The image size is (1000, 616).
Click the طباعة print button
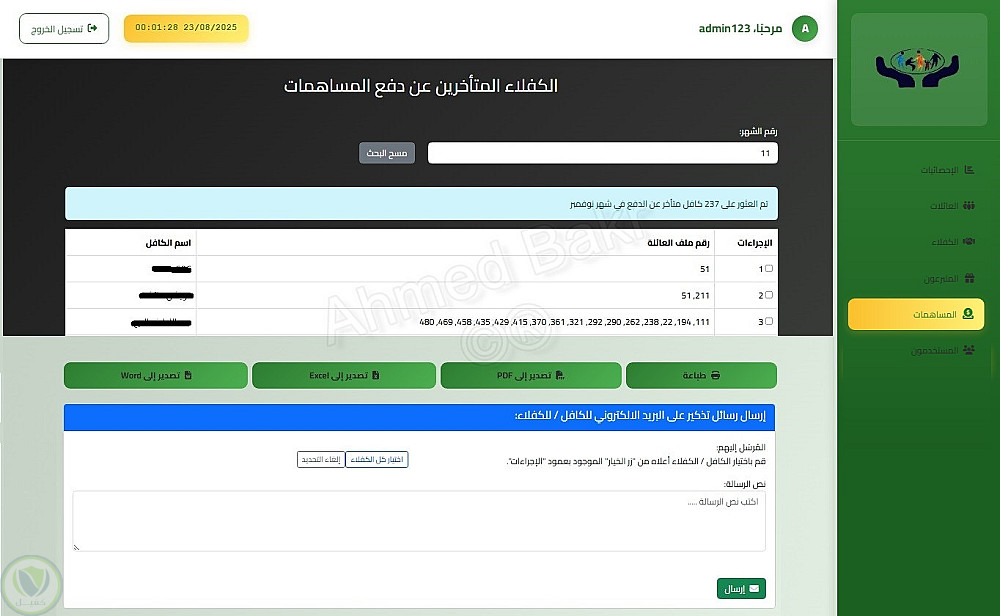point(702,375)
